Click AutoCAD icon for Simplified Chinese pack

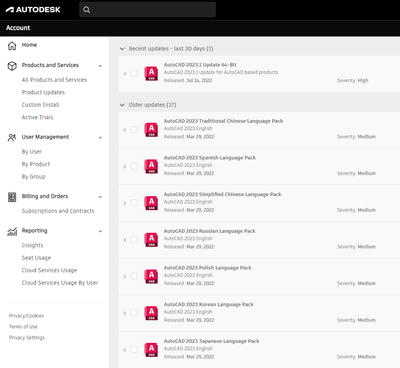151,203
